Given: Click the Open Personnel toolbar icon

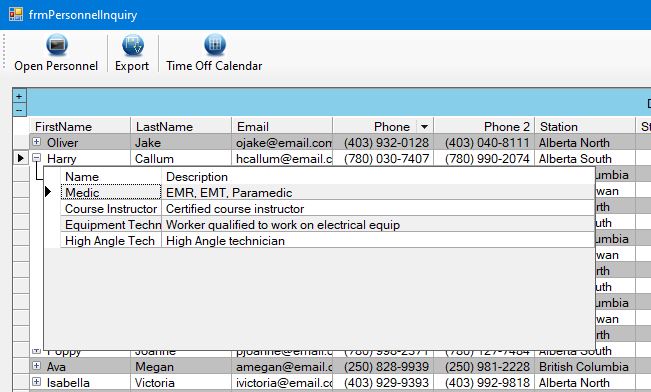Looking at the screenshot, I should click(x=57, y=44).
